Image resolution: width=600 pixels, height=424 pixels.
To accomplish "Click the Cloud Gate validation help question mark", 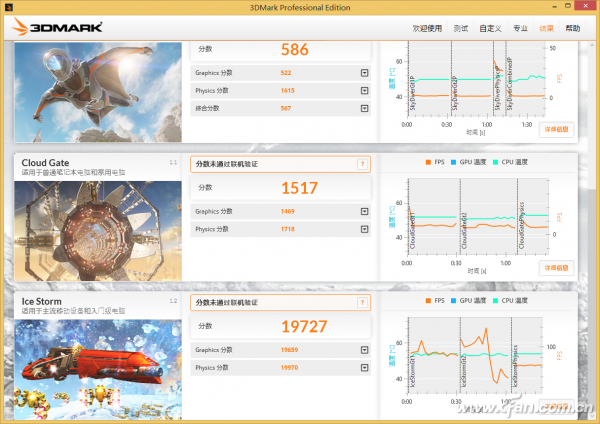I will tap(362, 164).
